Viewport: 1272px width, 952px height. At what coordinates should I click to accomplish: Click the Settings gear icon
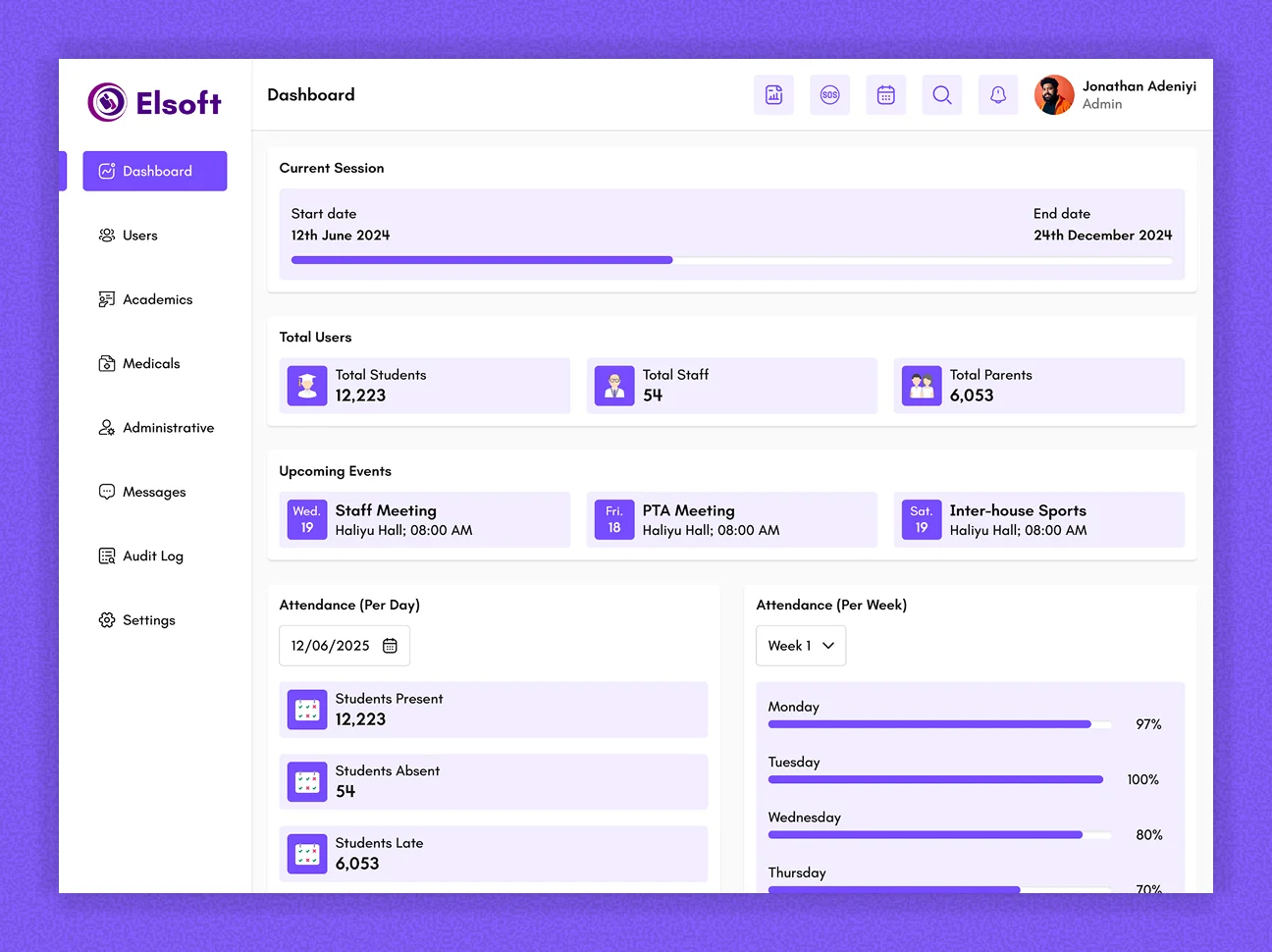[x=106, y=619]
